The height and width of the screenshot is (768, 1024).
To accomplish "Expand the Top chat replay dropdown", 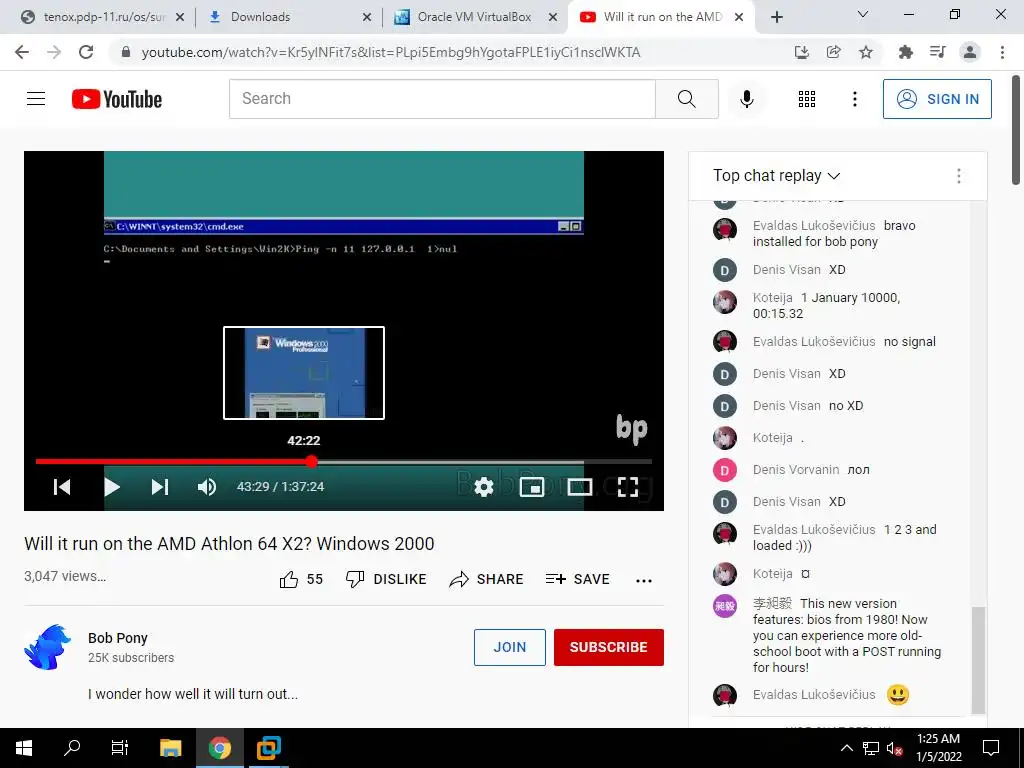I will click(776, 176).
